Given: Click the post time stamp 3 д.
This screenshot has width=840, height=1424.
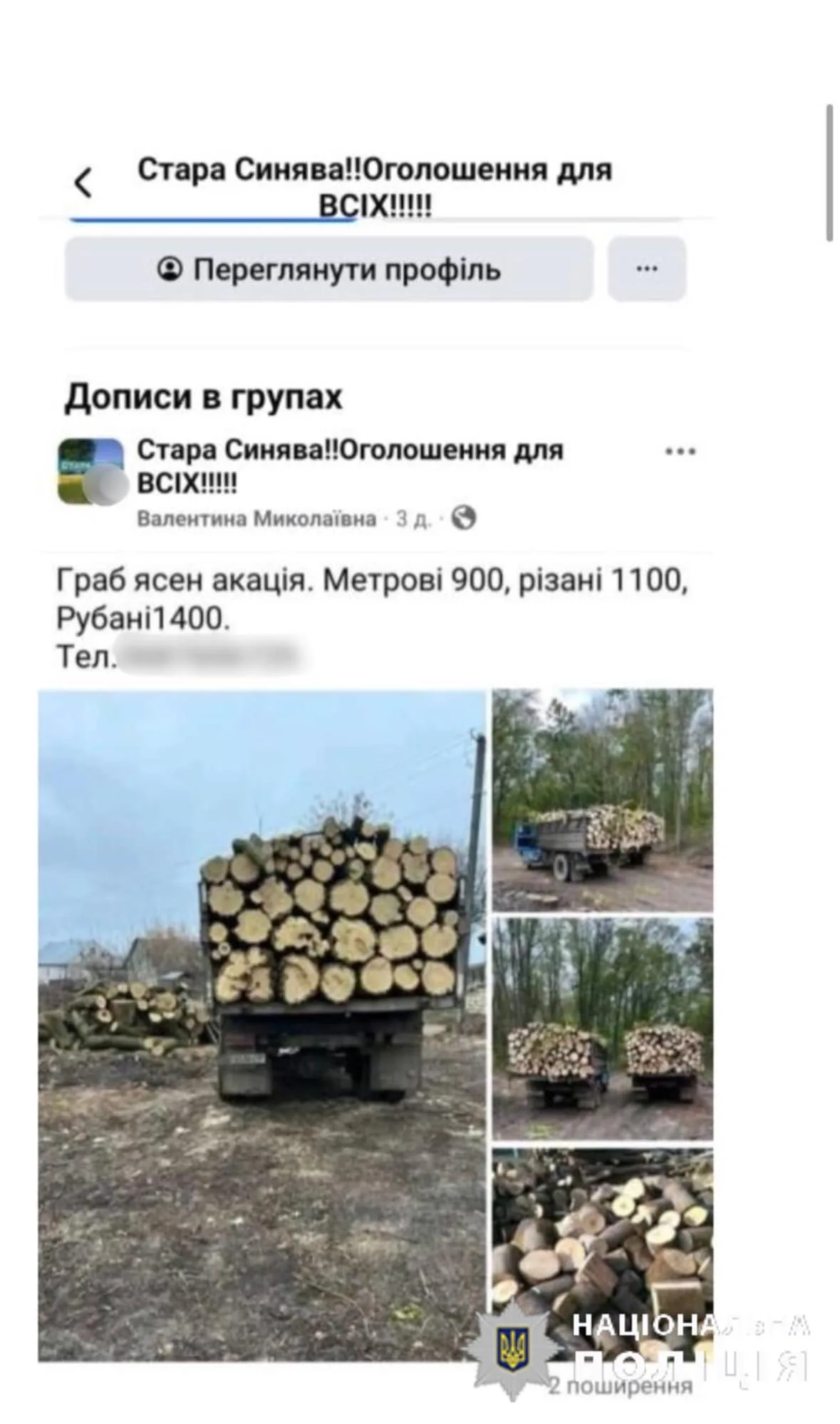Looking at the screenshot, I should (413, 518).
